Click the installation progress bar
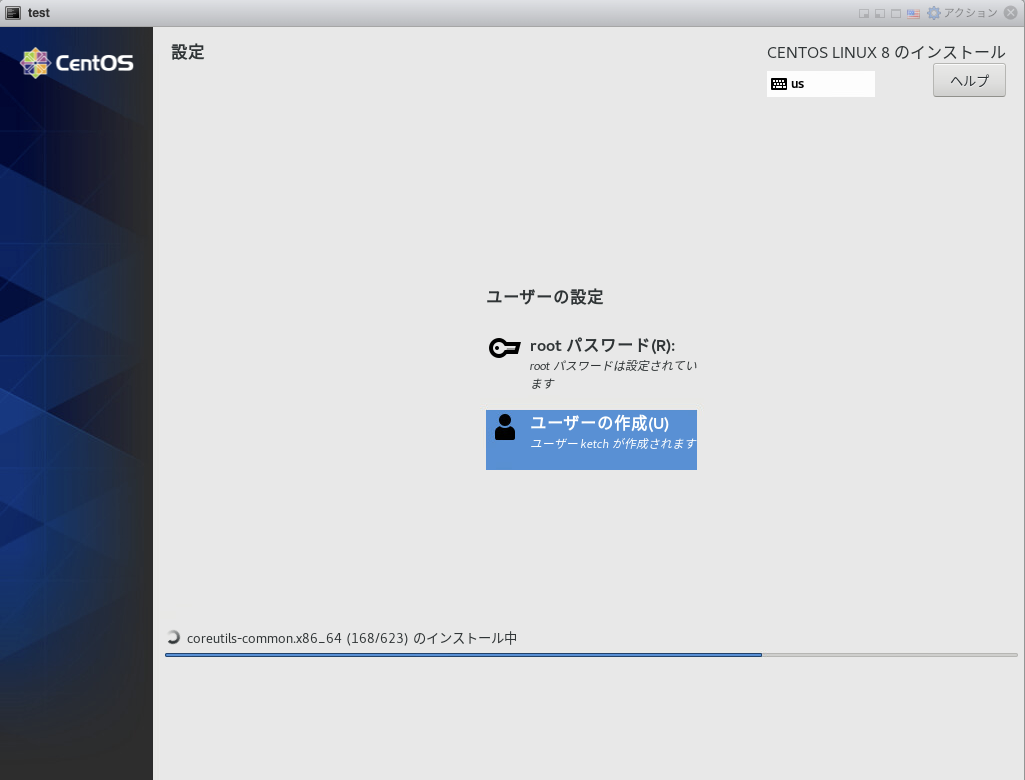1025x780 pixels. 591,654
